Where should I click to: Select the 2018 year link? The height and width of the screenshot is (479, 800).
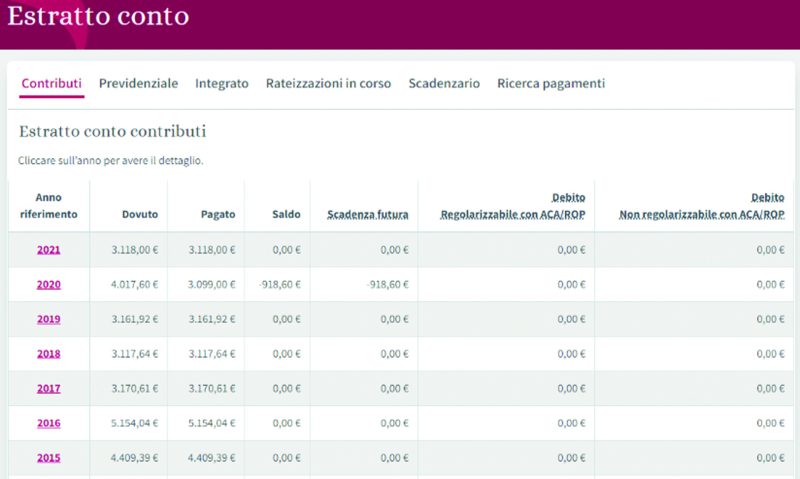(49, 354)
